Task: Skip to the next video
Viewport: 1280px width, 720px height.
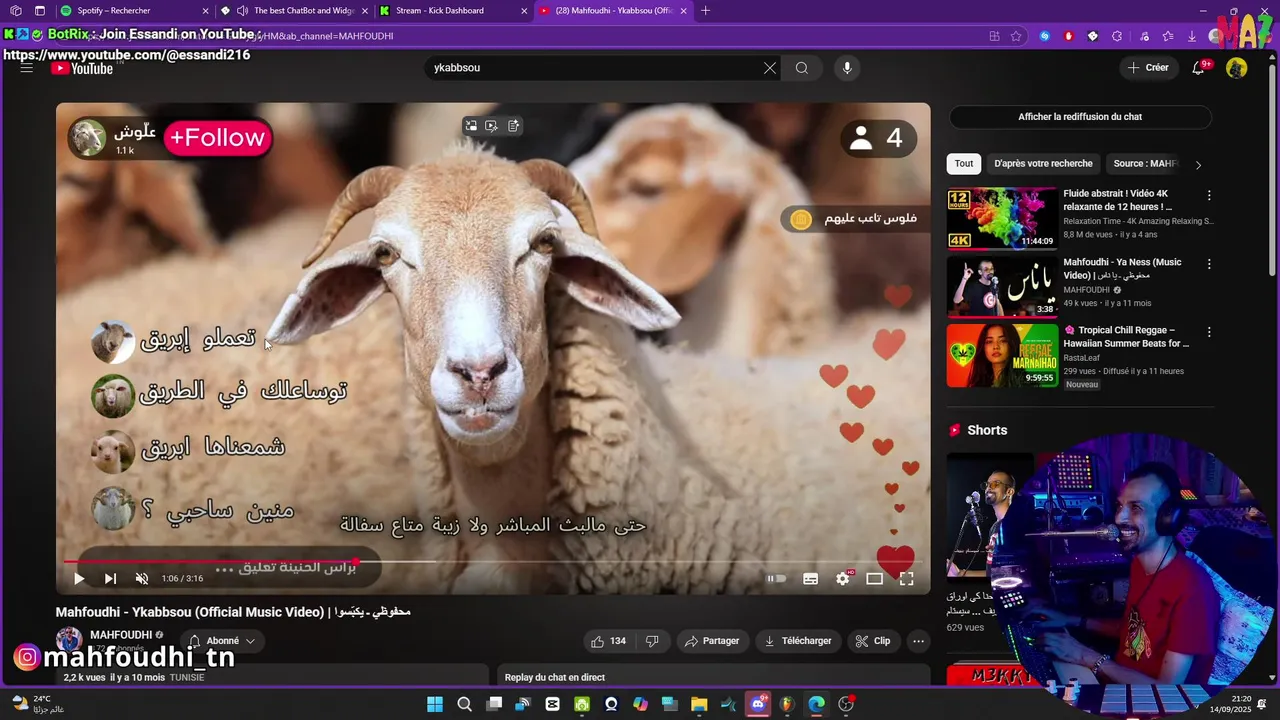Action: pos(110,579)
